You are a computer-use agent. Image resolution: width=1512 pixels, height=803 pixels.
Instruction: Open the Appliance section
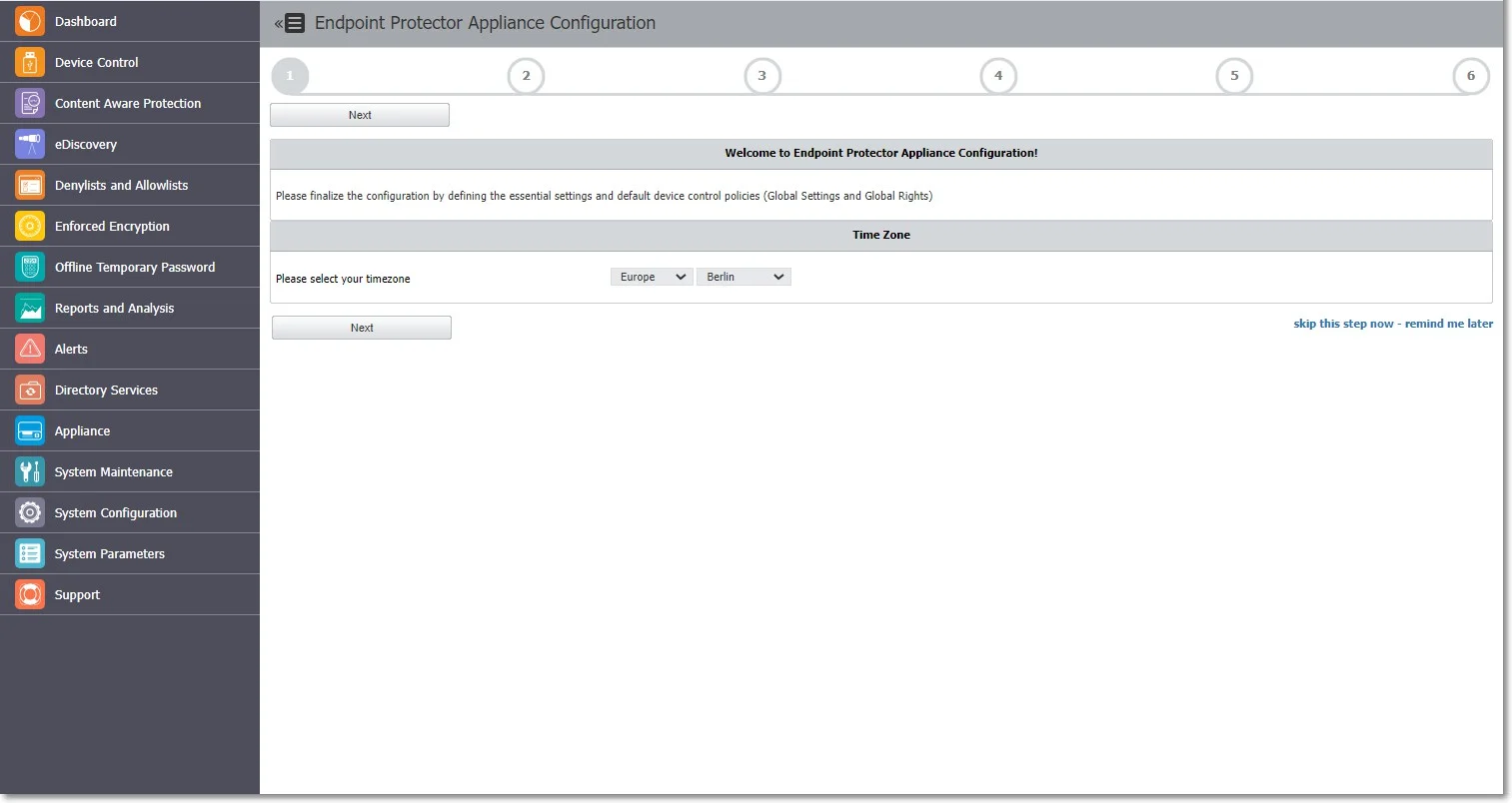coord(130,430)
